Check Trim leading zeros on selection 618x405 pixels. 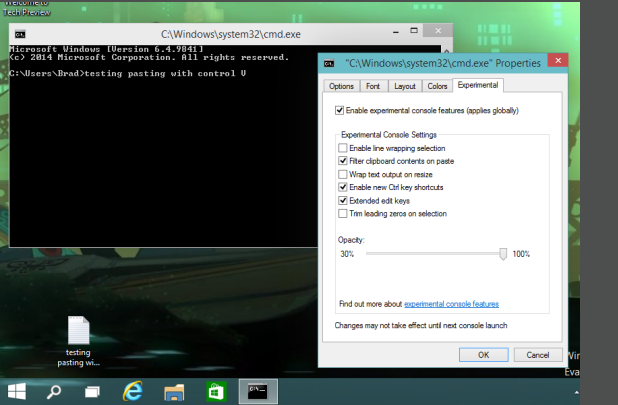click(343, 214)
